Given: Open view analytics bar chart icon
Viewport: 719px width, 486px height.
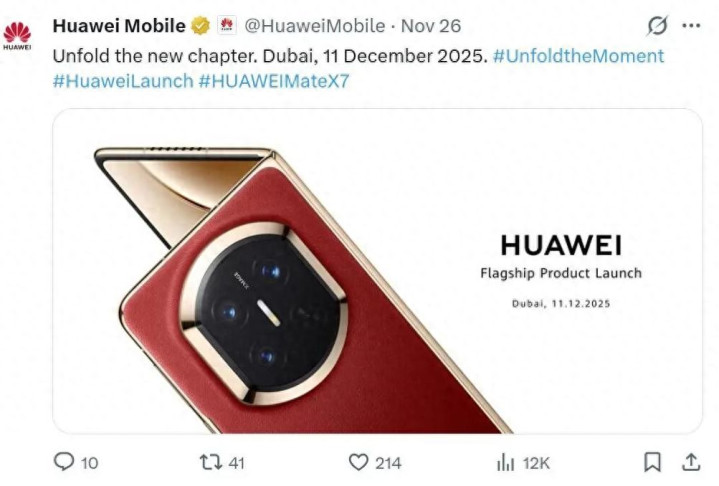Looking at the screenshot, I should 505,463.
